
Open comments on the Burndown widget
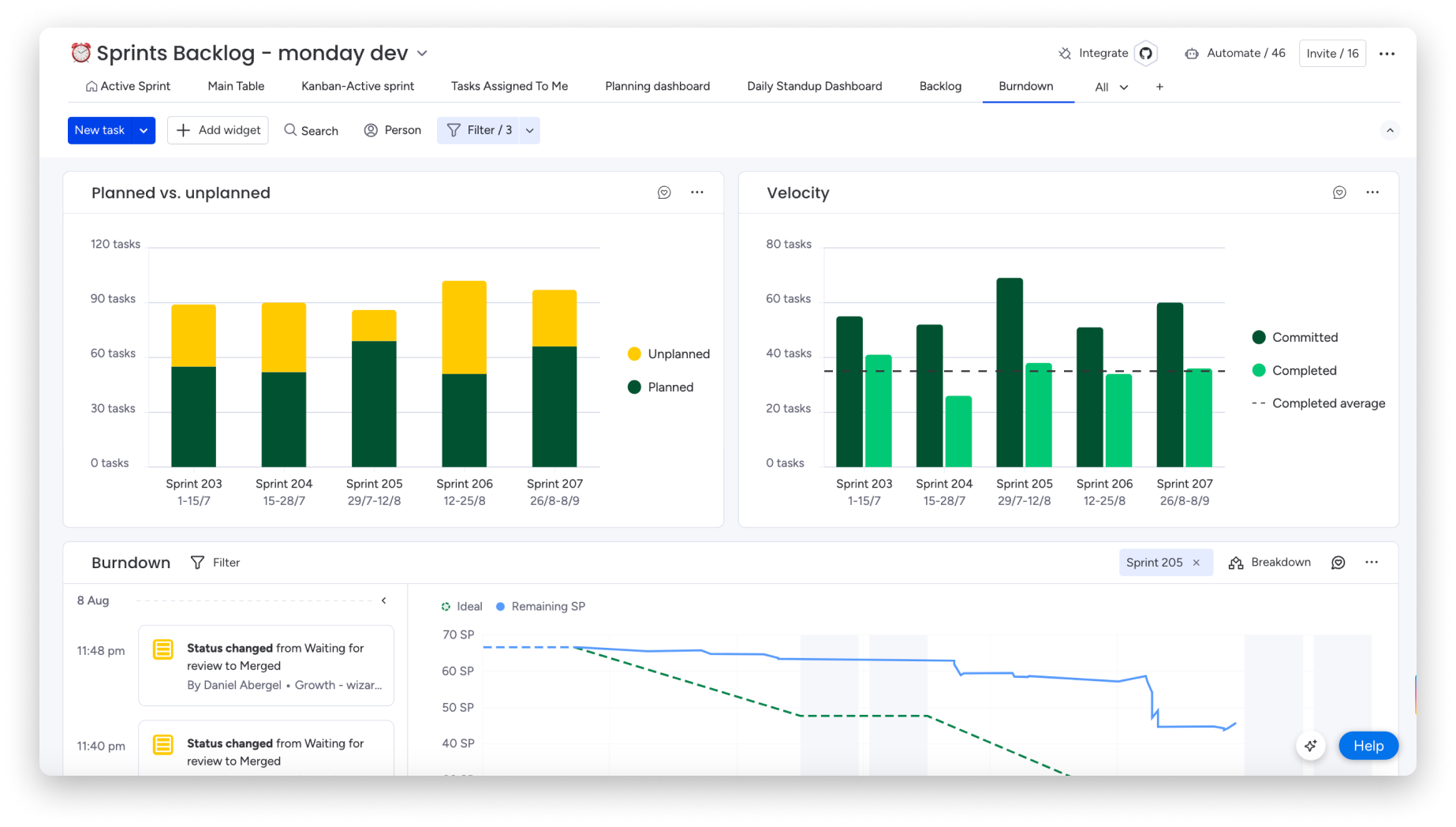[x=1338, y=563]
